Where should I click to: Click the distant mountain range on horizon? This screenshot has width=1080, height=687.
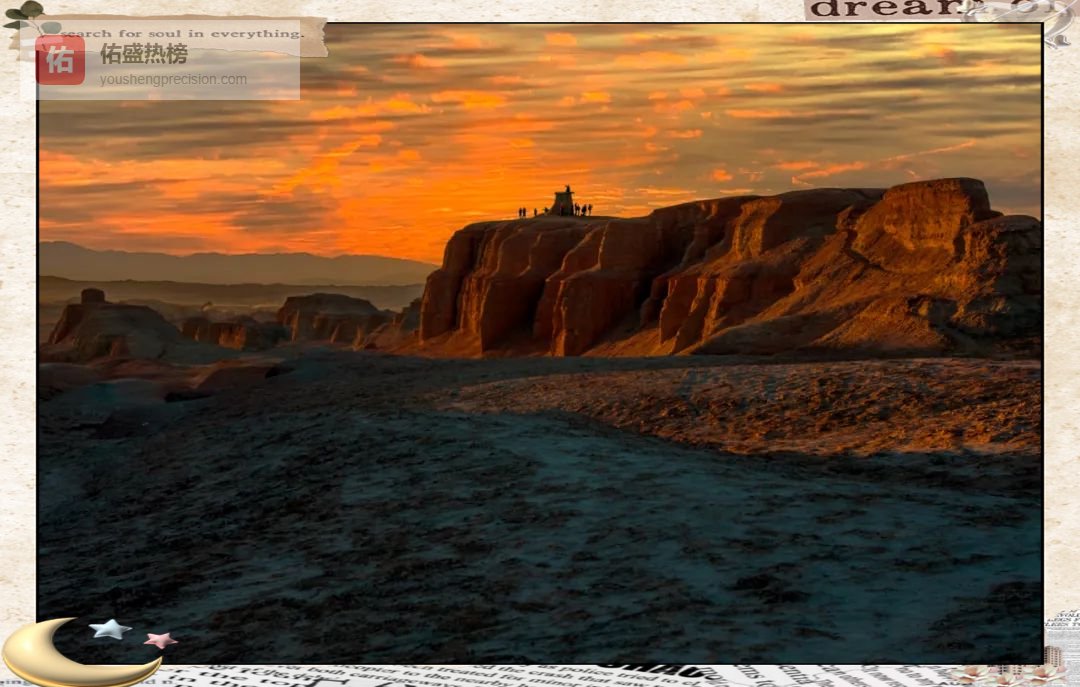(x=230, y=267)
